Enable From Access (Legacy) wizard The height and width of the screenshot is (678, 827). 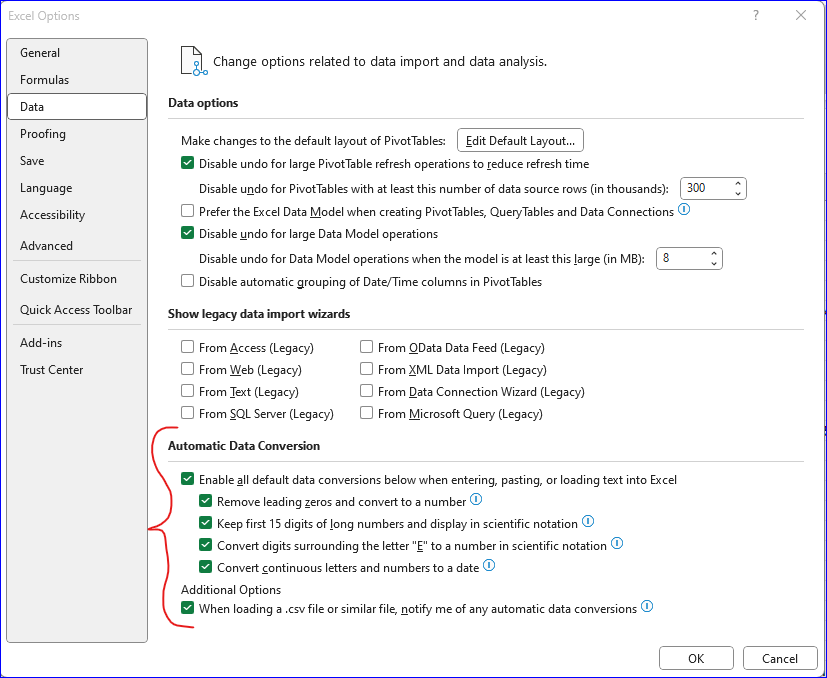[x=187, y=347]
